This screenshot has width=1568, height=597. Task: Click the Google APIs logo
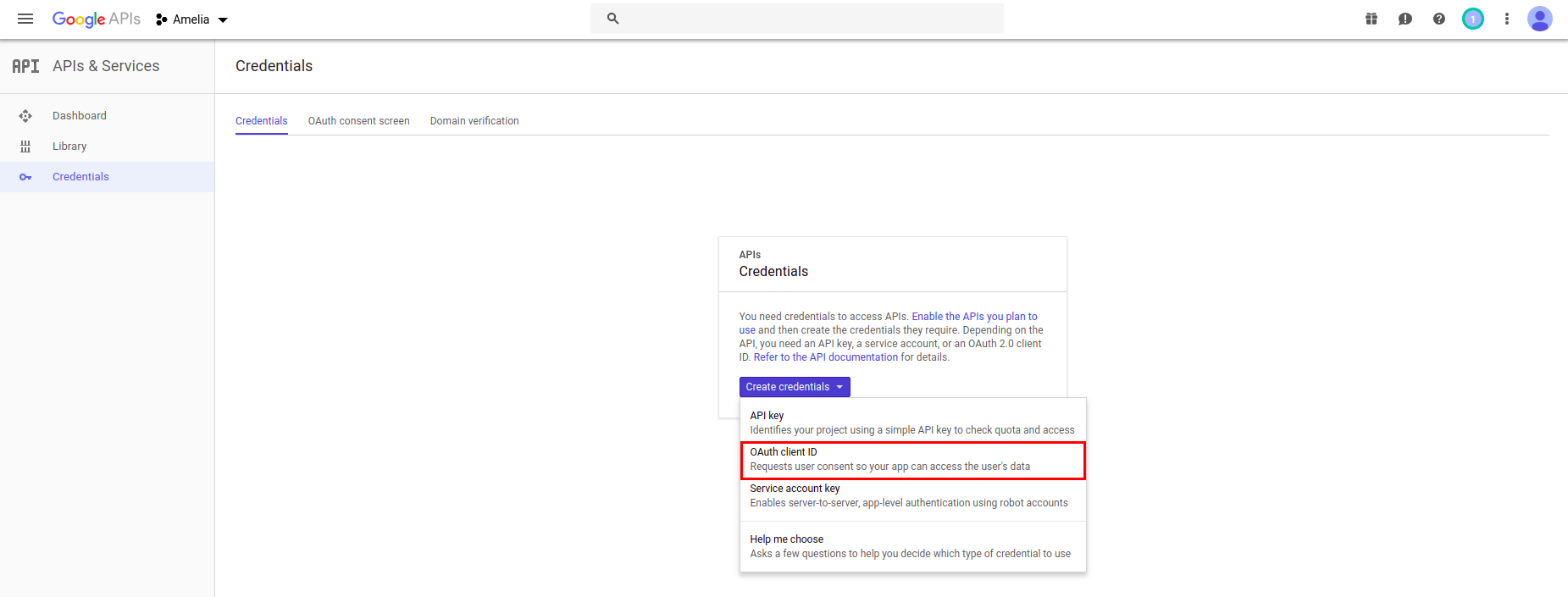(x=97, y=19)
